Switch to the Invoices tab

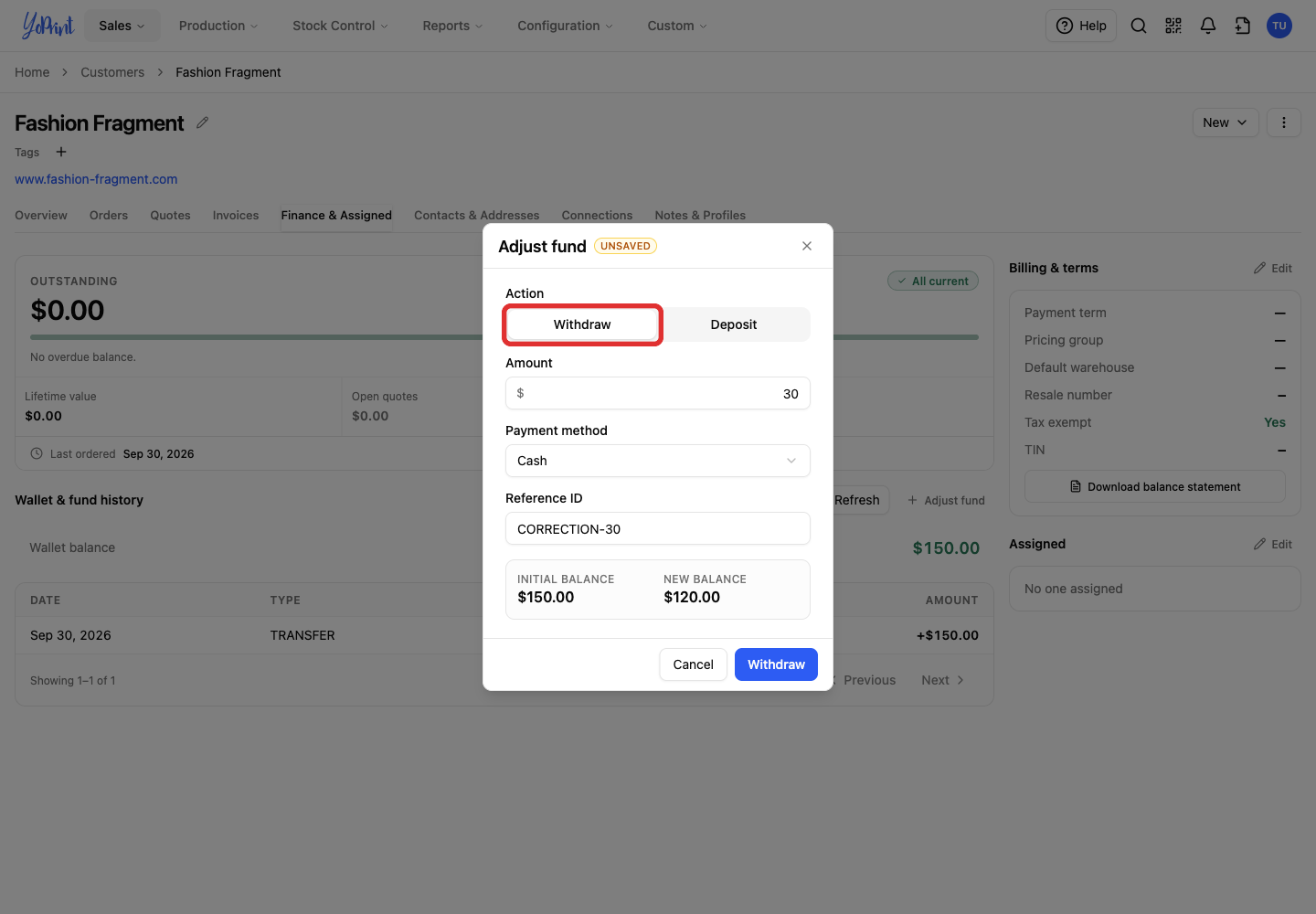(x=236, y=216)
